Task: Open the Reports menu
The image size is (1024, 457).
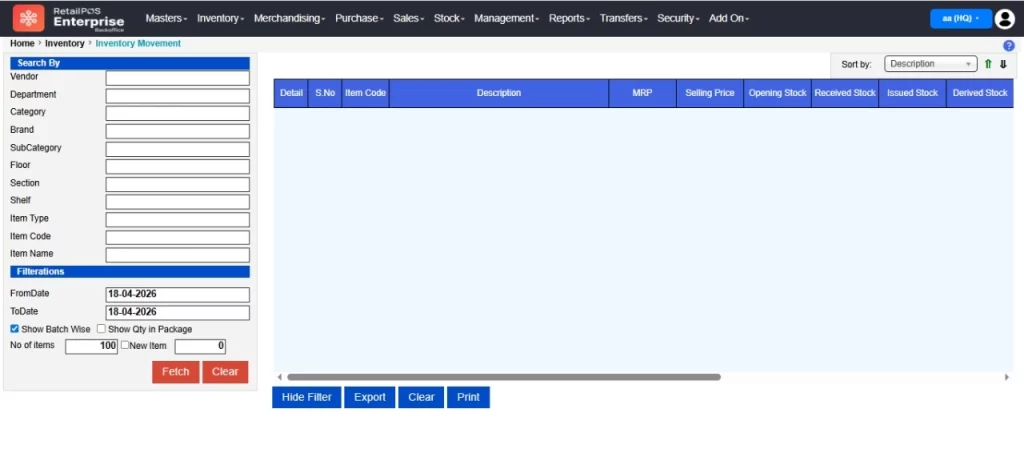Action: pos(569,18)
